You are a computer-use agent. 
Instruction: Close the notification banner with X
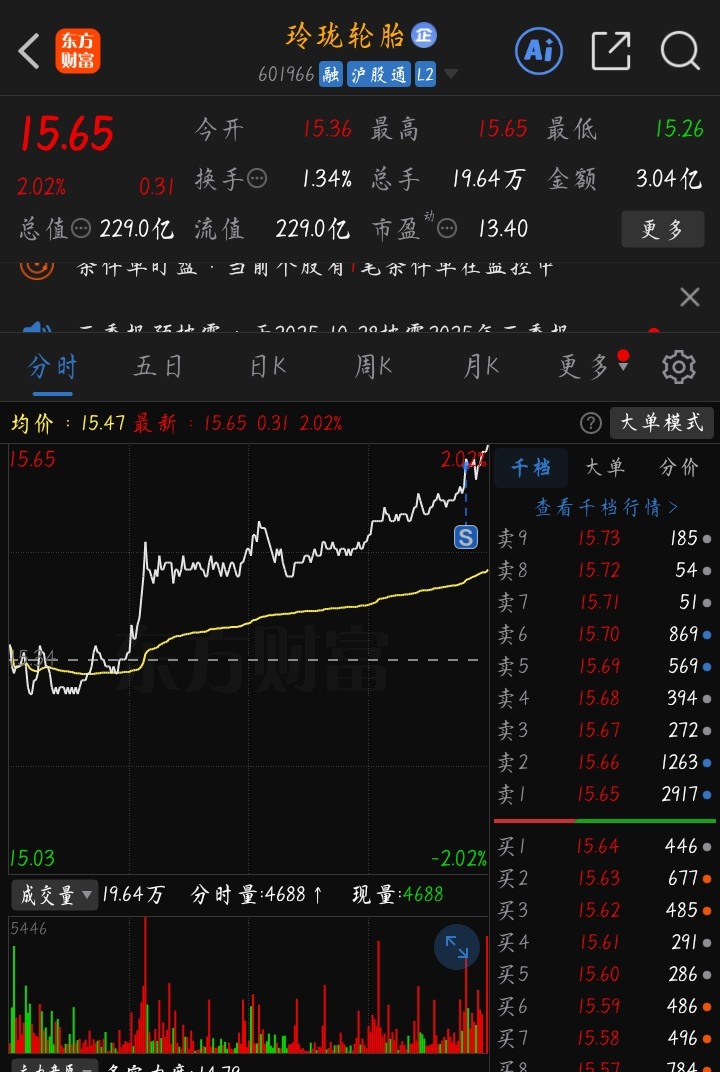click(690, 297)
